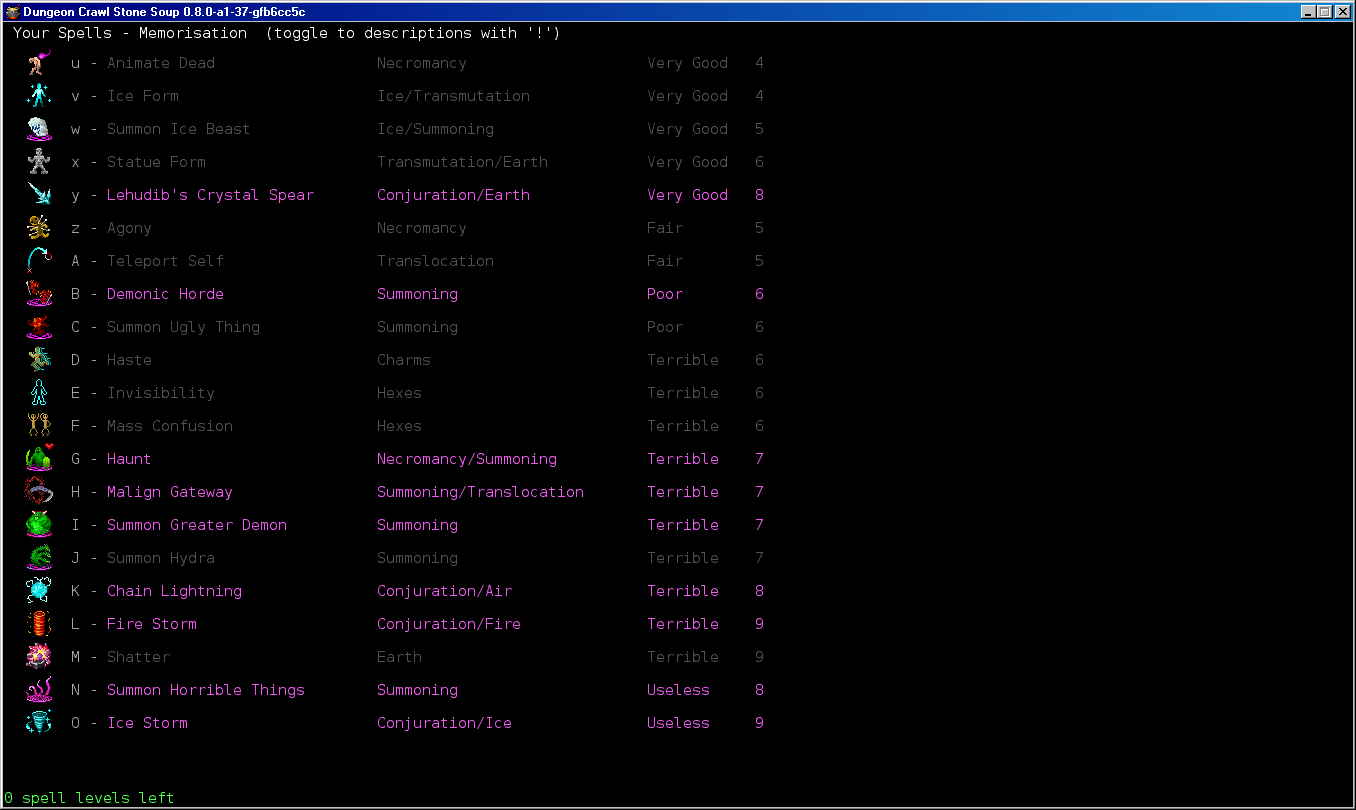Image resolution: width=1356 pixels, height=810 pixels.
Task: Click the greyed-out Shatter spell name
Action: point(138,657)
